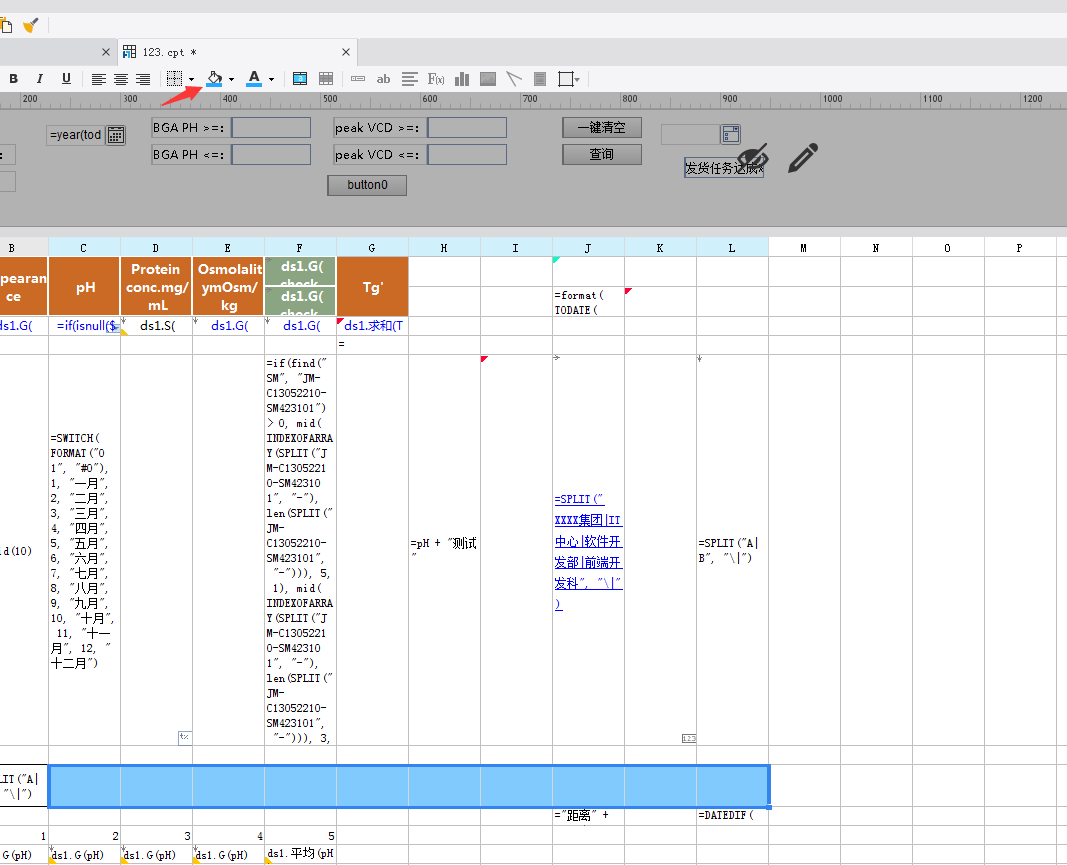The image size is (1067, 865).
Task: Click the unmerge cells grid icon
Action: tap(326, 79)
